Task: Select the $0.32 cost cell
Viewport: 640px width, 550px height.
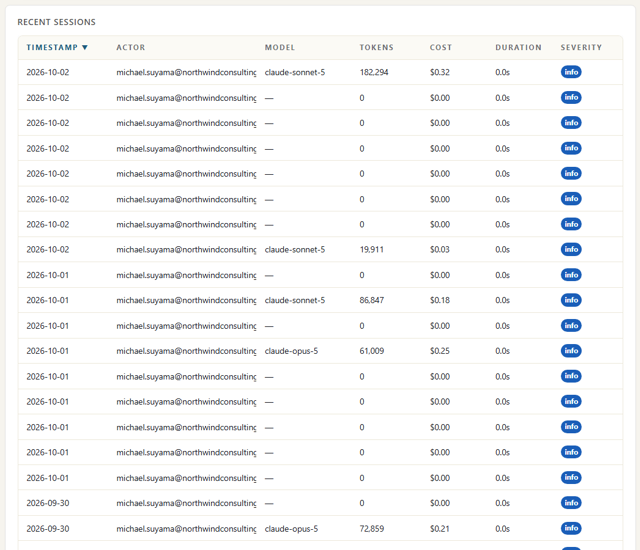Action: click(x=440, y=72)
